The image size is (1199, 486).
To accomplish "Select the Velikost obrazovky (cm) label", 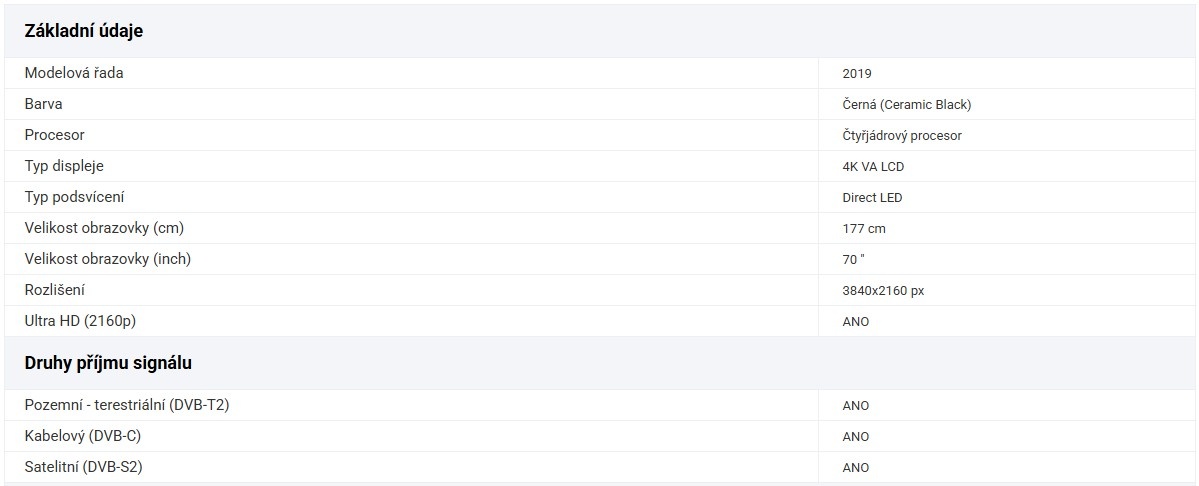I will pyautogui.click(x=104, y=228).
